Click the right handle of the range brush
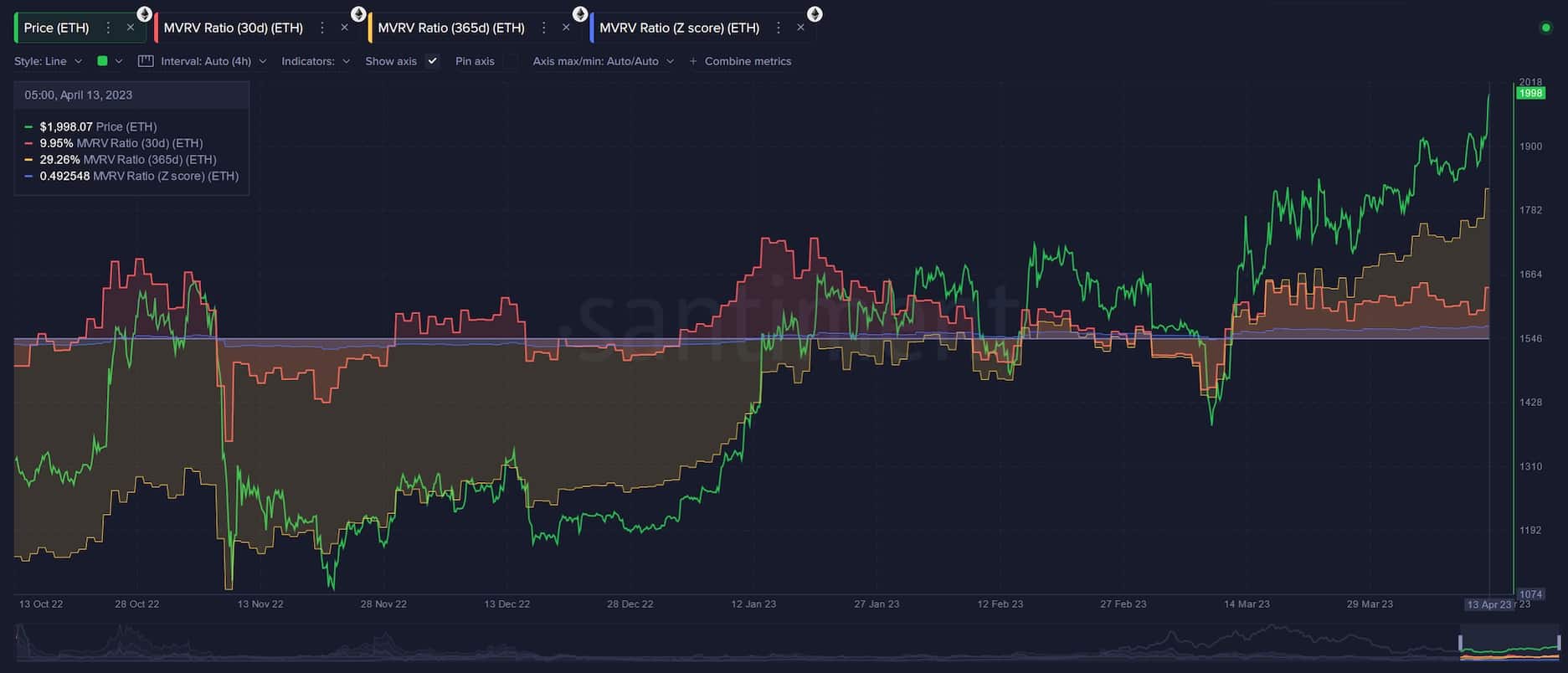The width and height of the screenshot is (1568, 673). [1559, 643]
